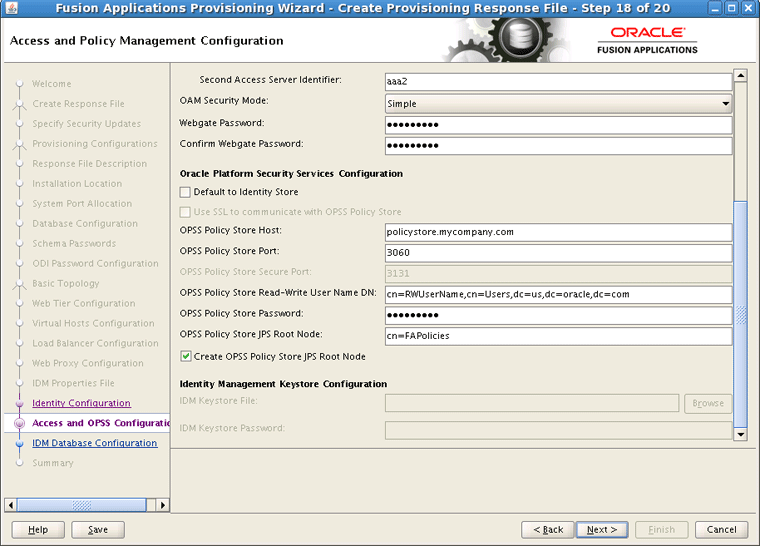Click the Provisioning Configurations step

(x=95, y=144)
